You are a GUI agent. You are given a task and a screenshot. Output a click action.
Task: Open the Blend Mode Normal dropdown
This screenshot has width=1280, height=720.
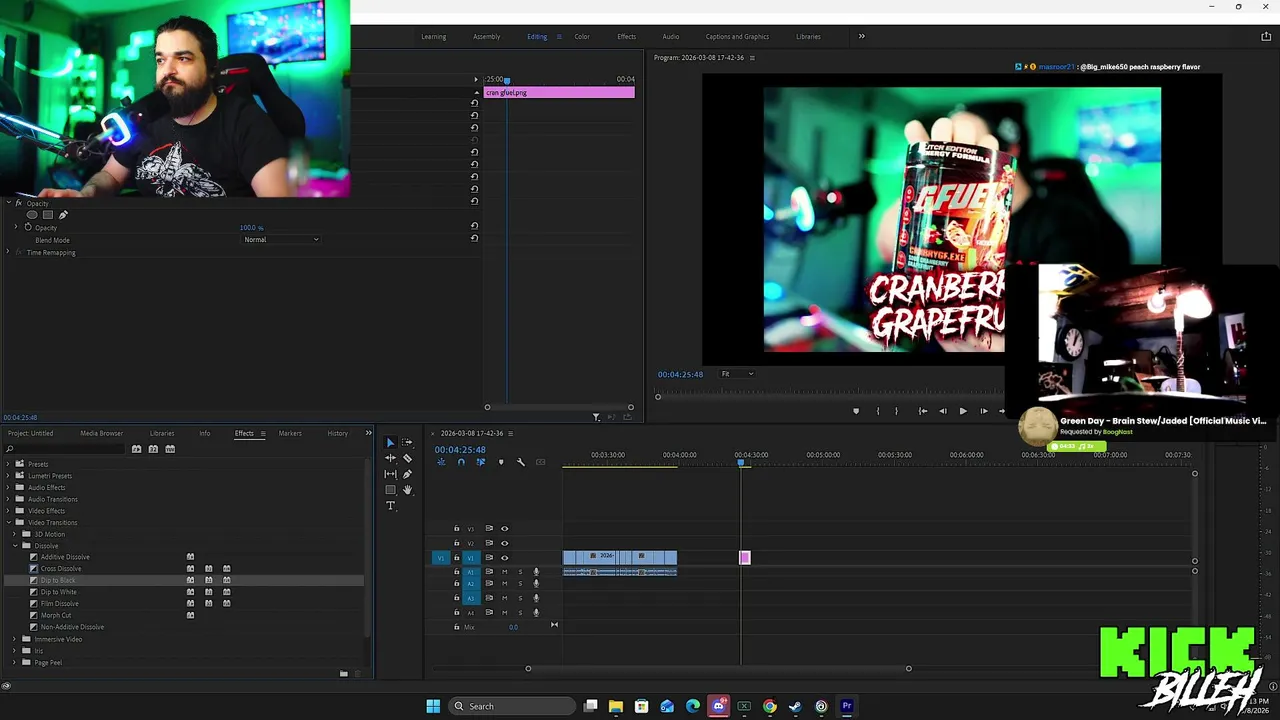tap(281, 240)
